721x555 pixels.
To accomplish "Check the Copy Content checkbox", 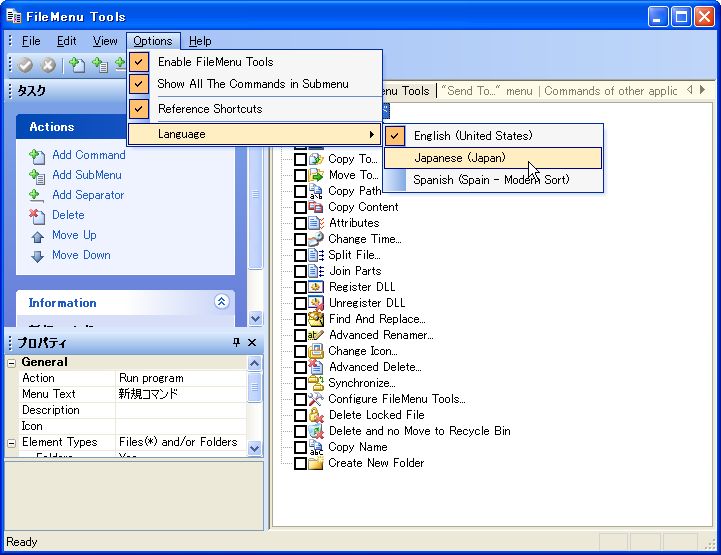I will [300, 207].
